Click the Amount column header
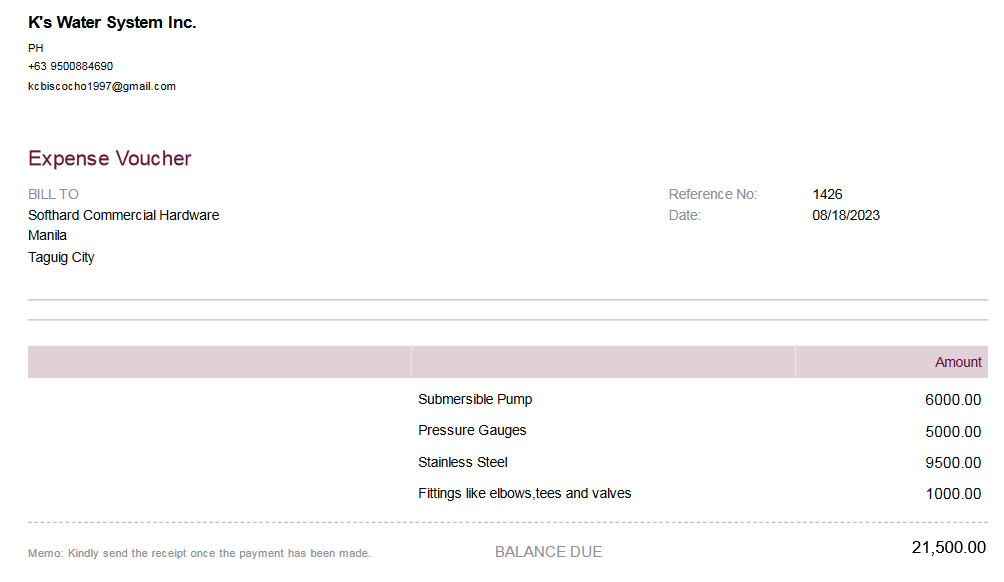 958,362
